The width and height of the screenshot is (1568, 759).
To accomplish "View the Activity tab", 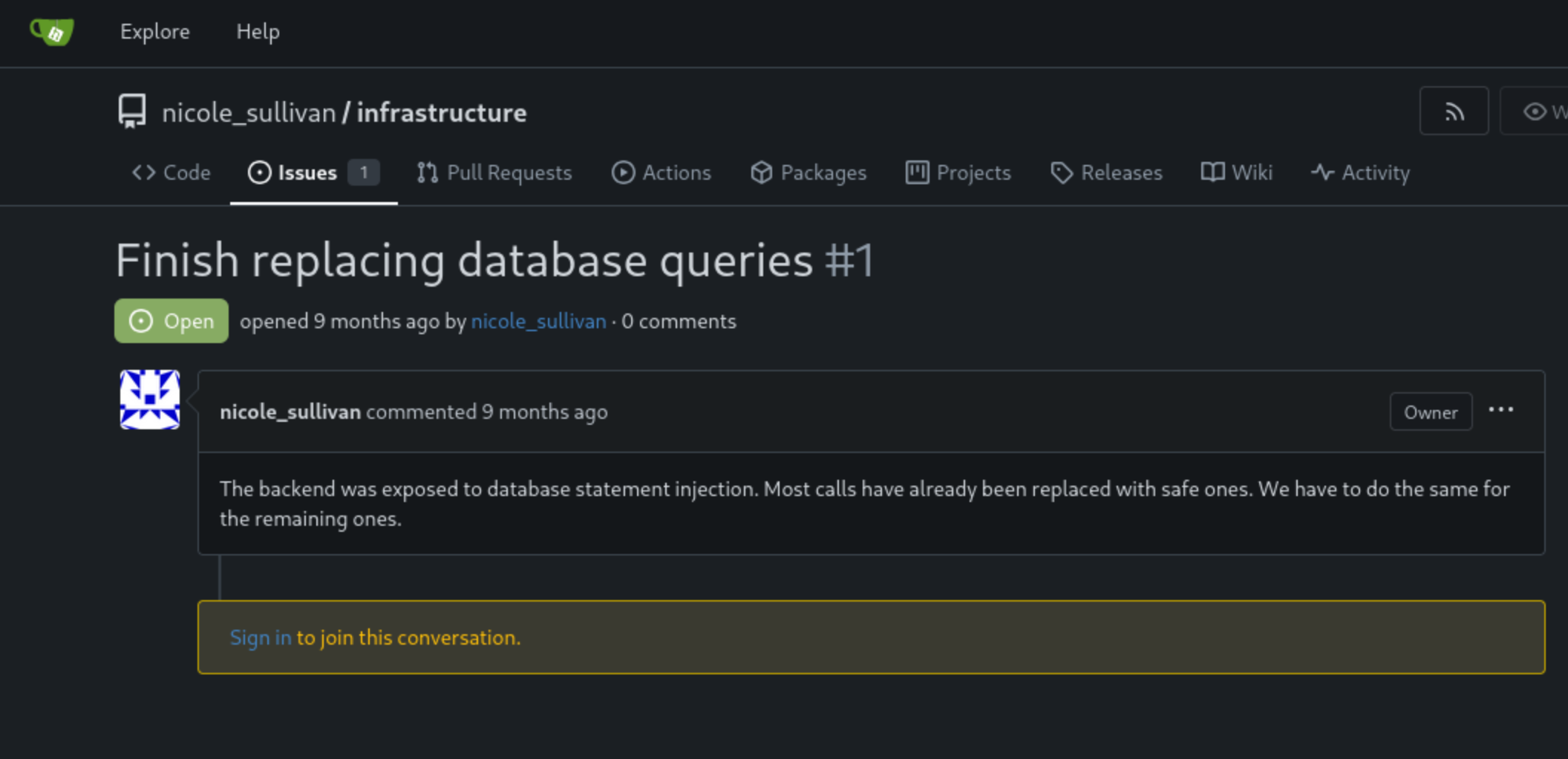I will [1360, 173].
